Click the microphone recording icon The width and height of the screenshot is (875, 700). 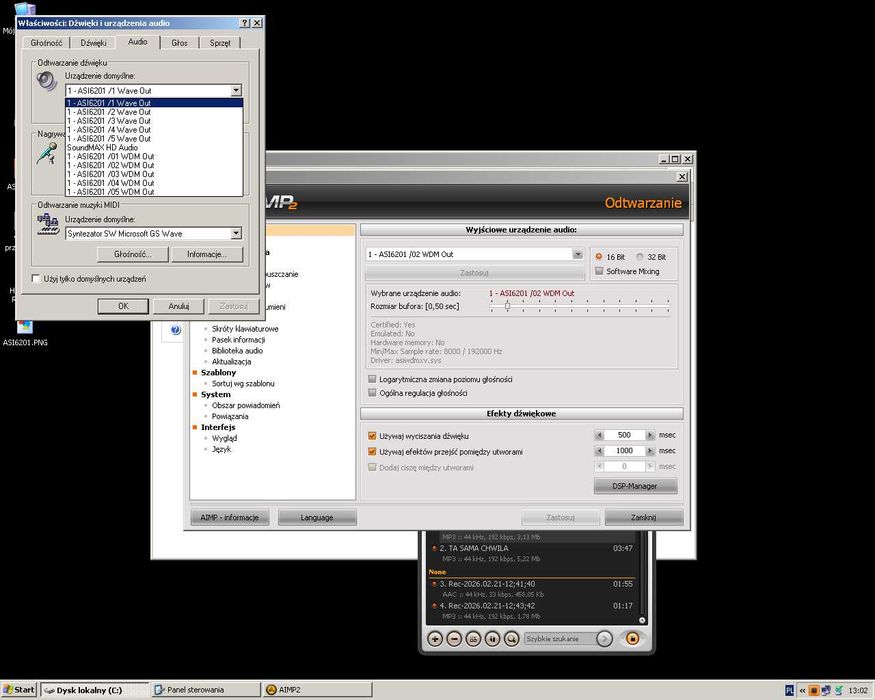47,153
